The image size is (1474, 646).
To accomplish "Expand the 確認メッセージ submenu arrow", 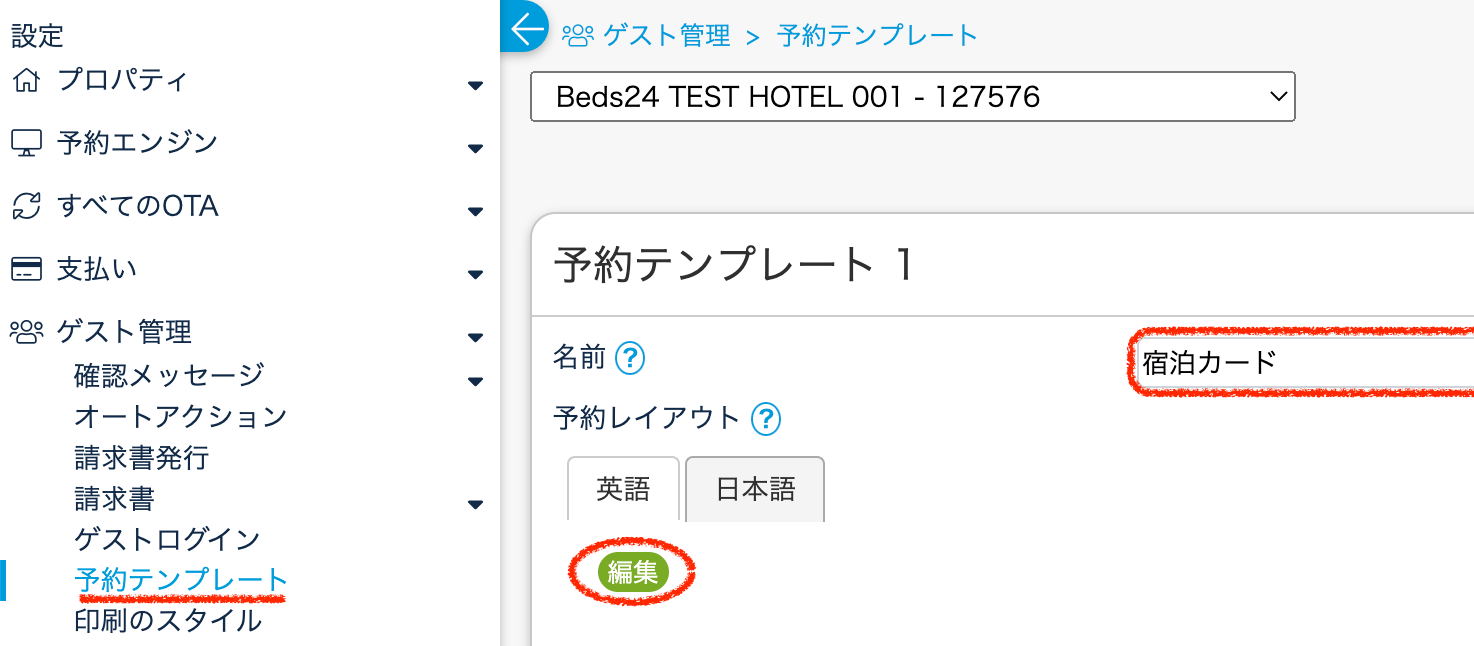I will click(476, 381).
